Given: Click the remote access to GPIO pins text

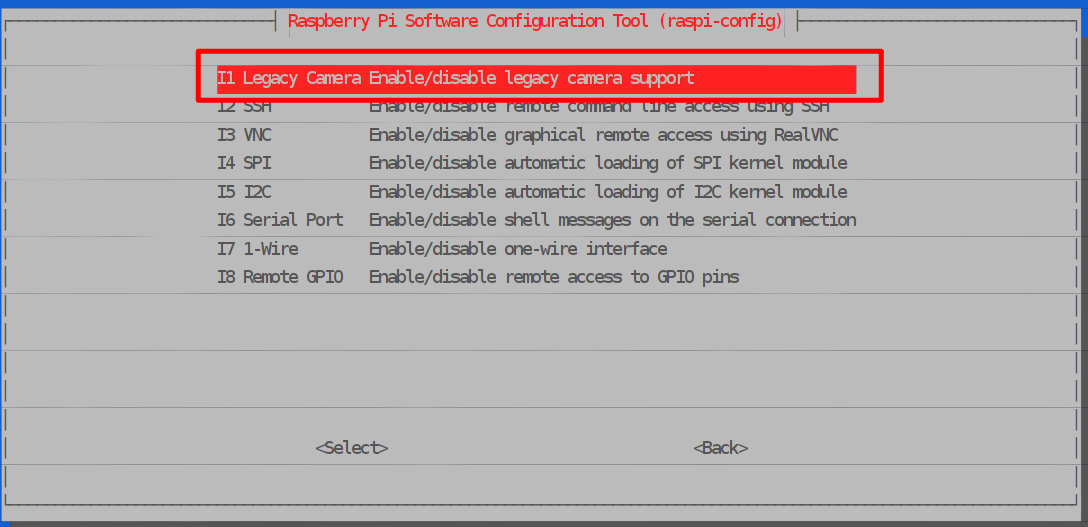Looking at the screenshot, I should (554, 277).
